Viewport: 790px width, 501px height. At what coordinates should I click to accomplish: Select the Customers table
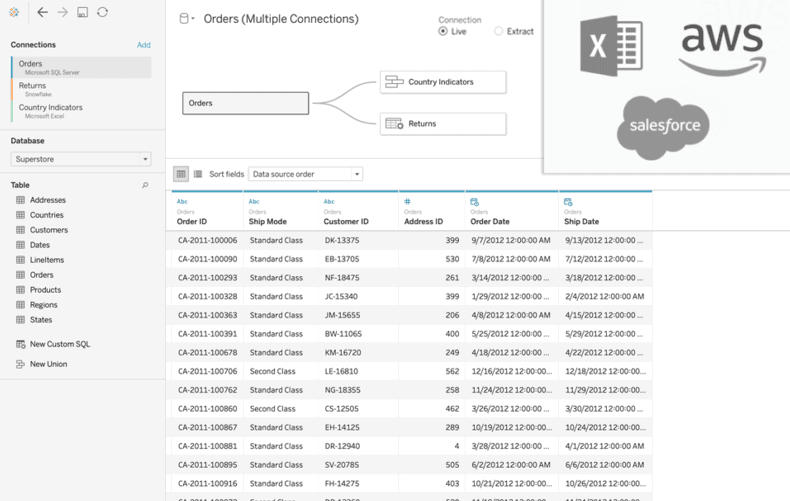click(x=49, y=230)
